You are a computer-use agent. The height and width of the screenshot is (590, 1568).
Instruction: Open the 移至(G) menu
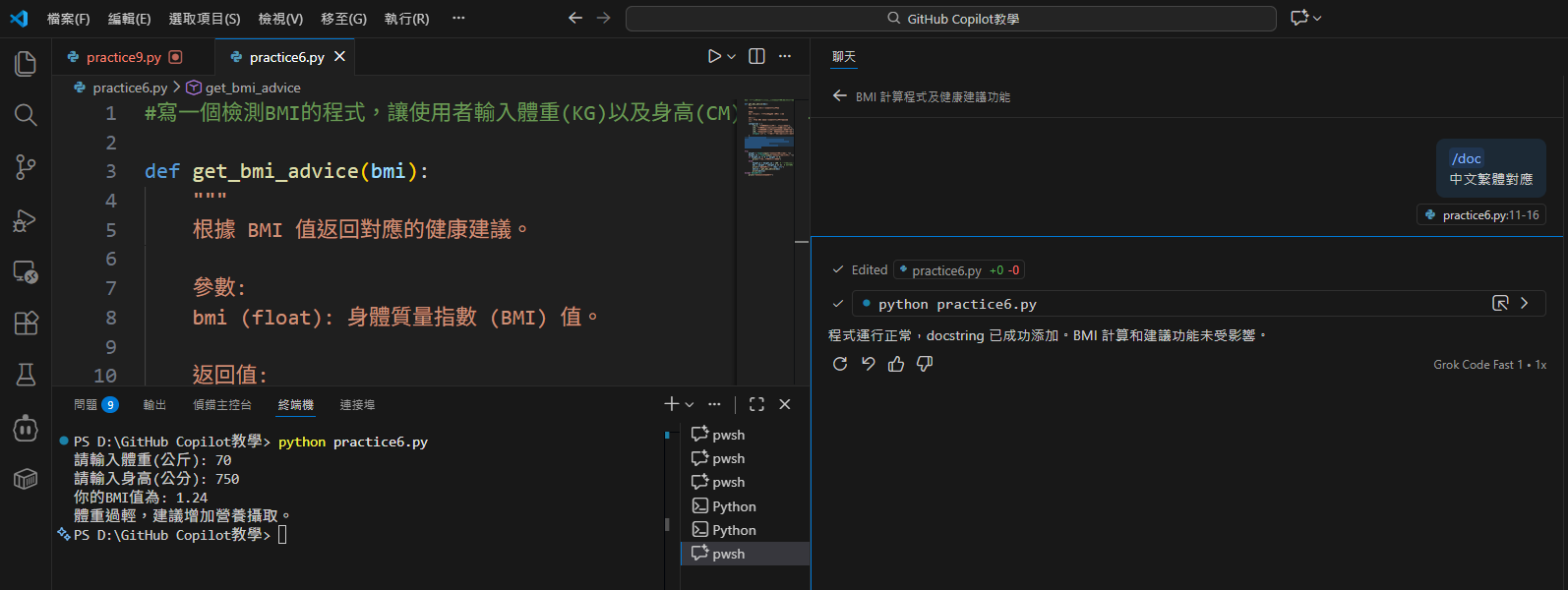(344, 19)
